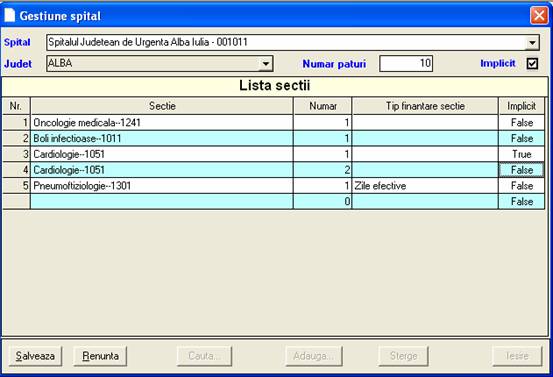Image resolution: width=553 pixels, height=377 pixels.
Task: Click Tip finantare cell of Oncologie row
Action: pyautogui.click(x=425, y=123)
